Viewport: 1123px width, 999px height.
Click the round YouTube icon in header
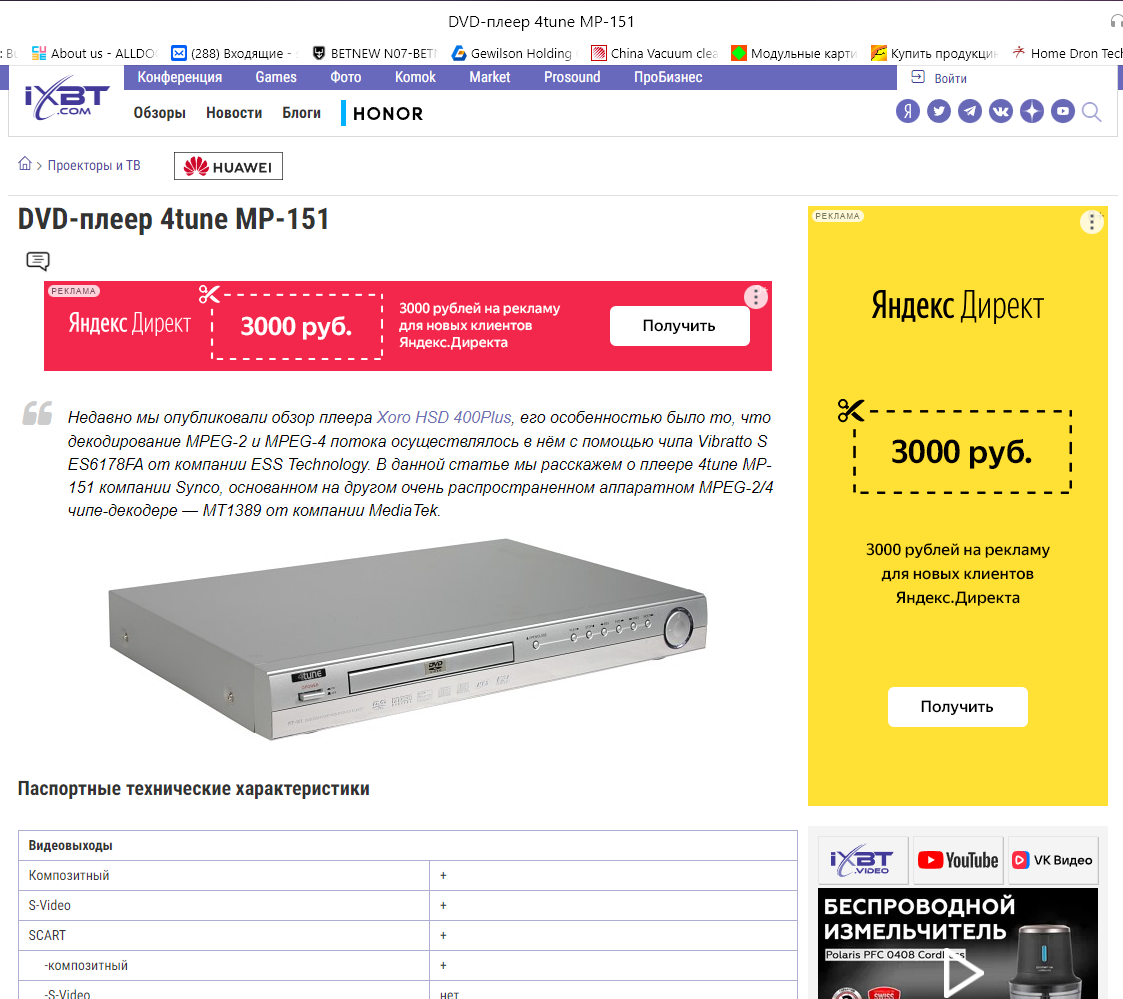click(1063, 112)
